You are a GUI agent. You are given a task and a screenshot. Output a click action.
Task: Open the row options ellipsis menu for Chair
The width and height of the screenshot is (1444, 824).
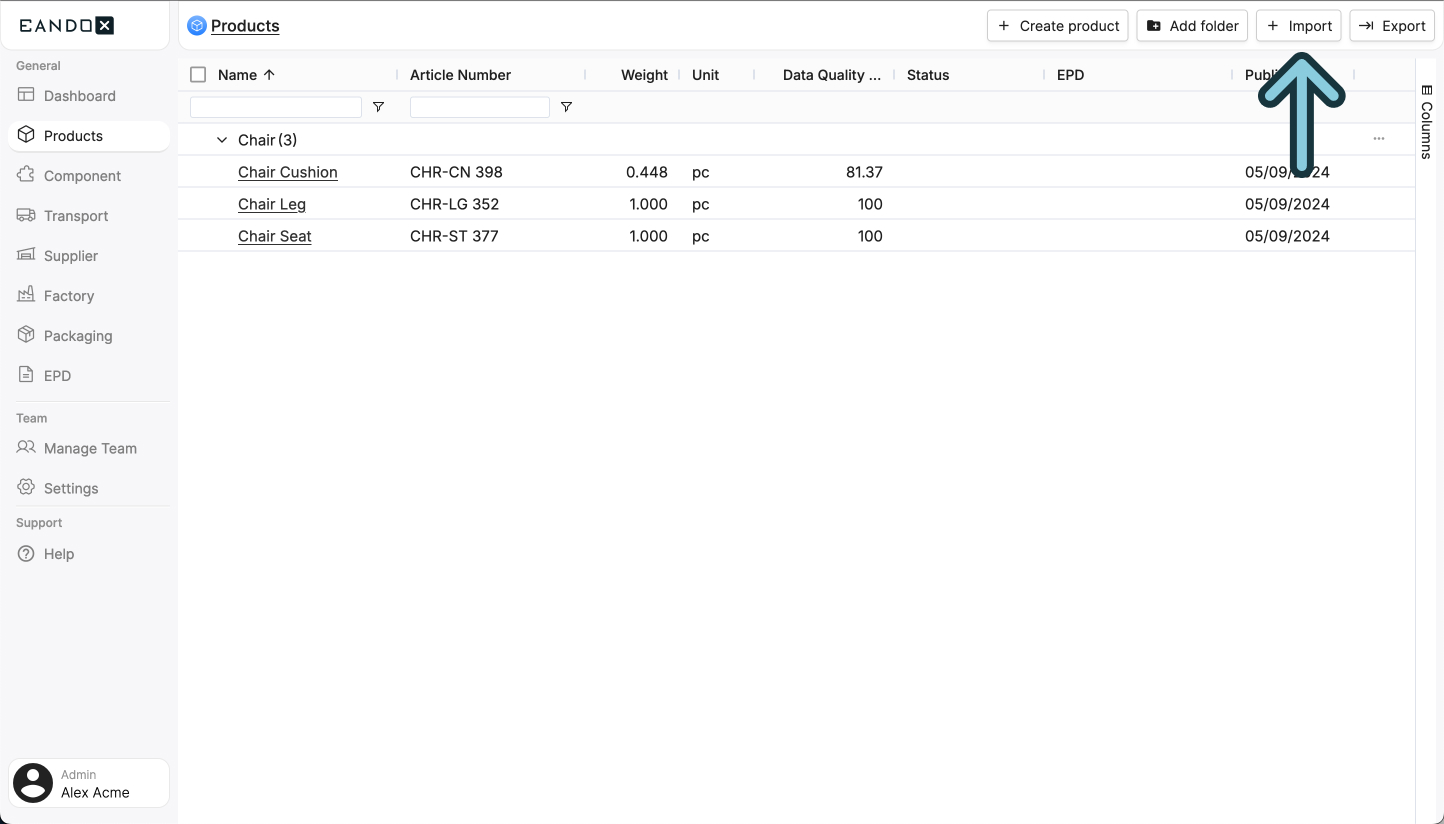(1379, 140)
